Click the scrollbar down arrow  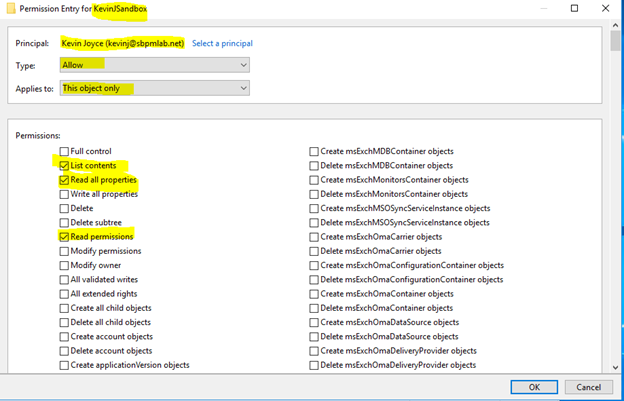615,367
